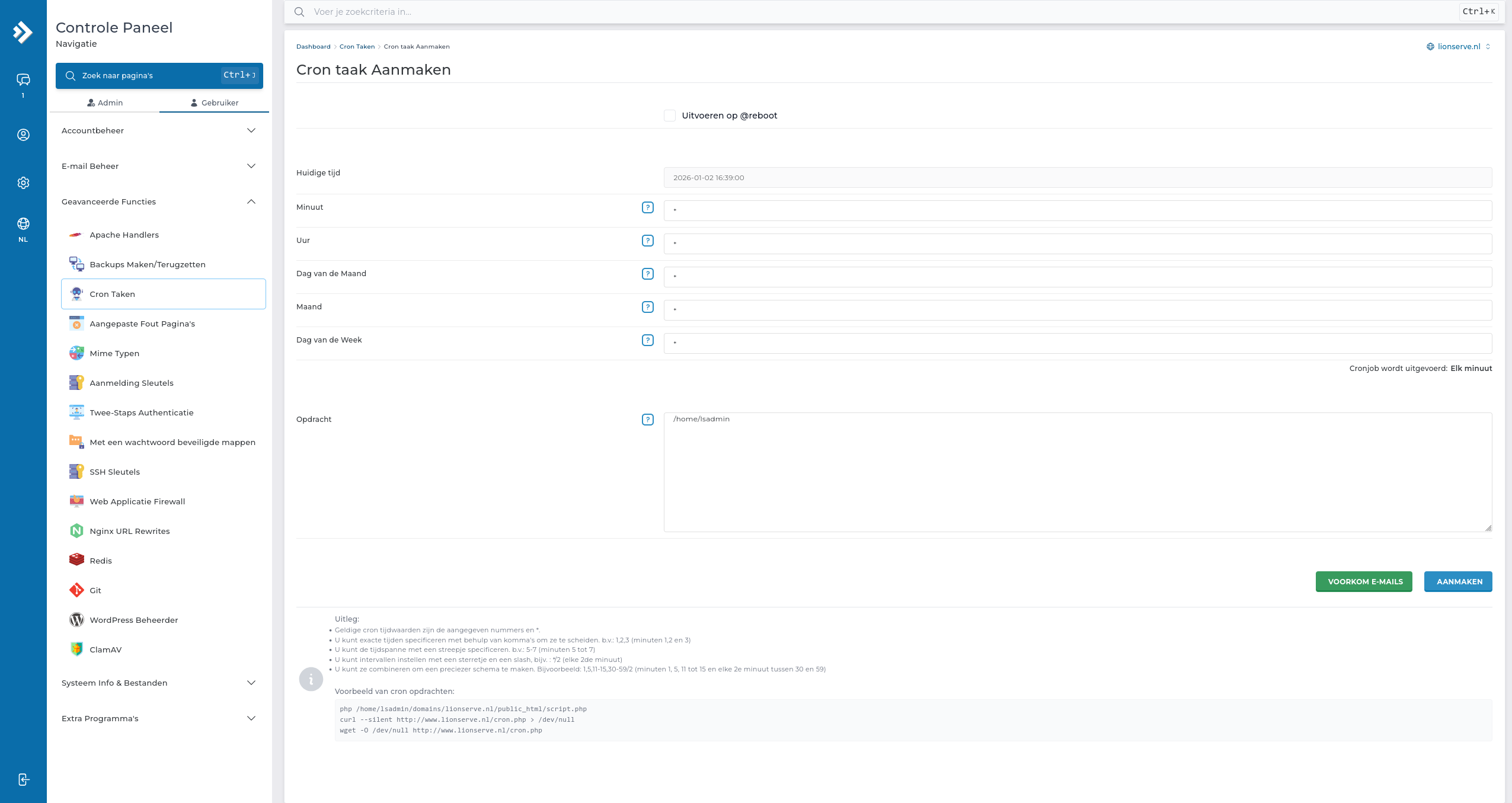This screenshot has width=1512, height=803.
Task: Click the NL language globe icon
Action: pyautogui.click(x=23, y=224)
